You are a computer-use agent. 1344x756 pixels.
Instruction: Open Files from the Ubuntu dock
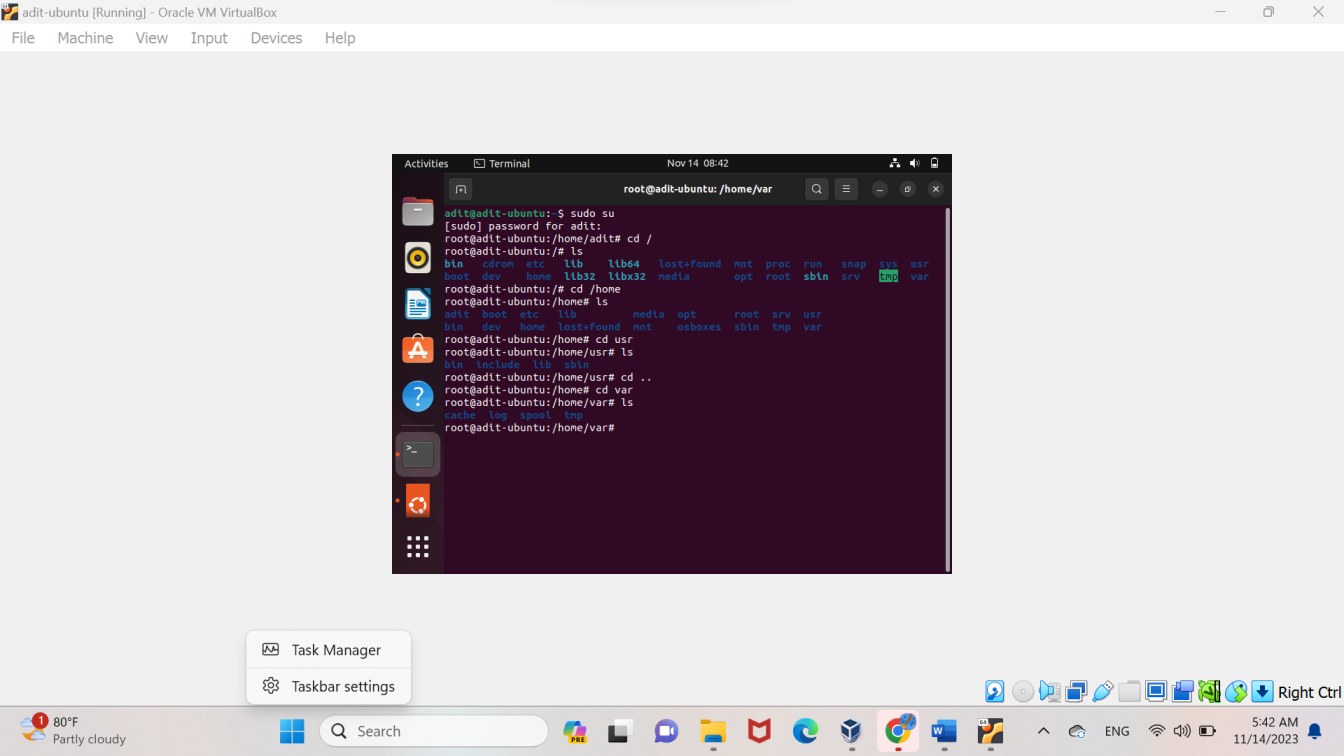click(418, 212)
